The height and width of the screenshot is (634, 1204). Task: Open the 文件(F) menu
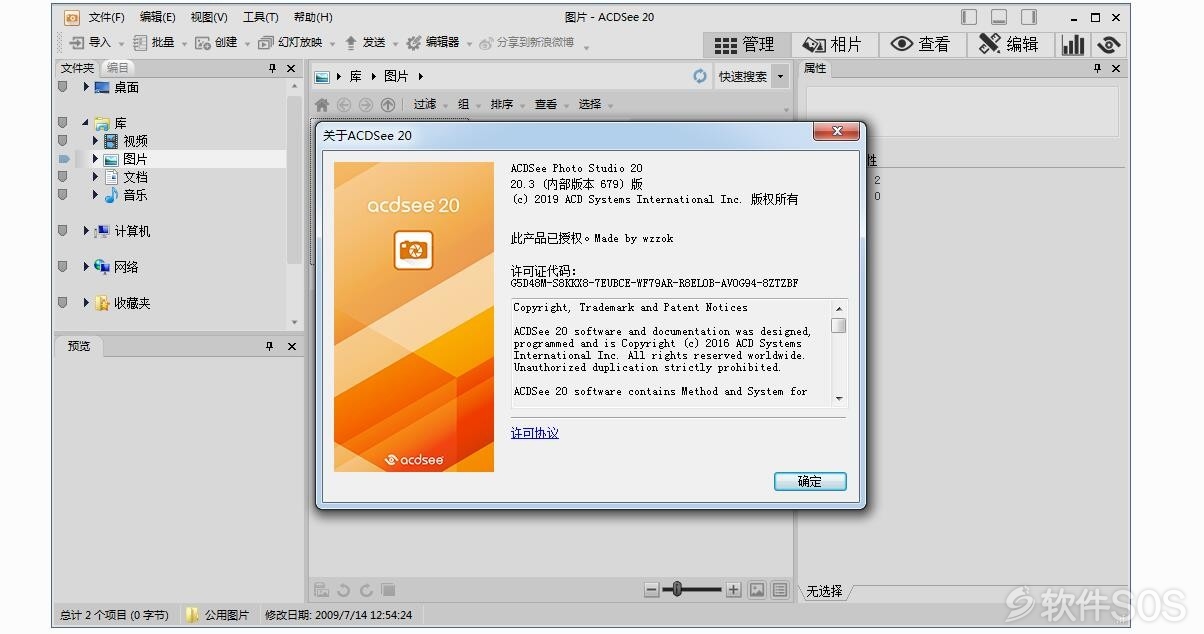tap(107, 17)
